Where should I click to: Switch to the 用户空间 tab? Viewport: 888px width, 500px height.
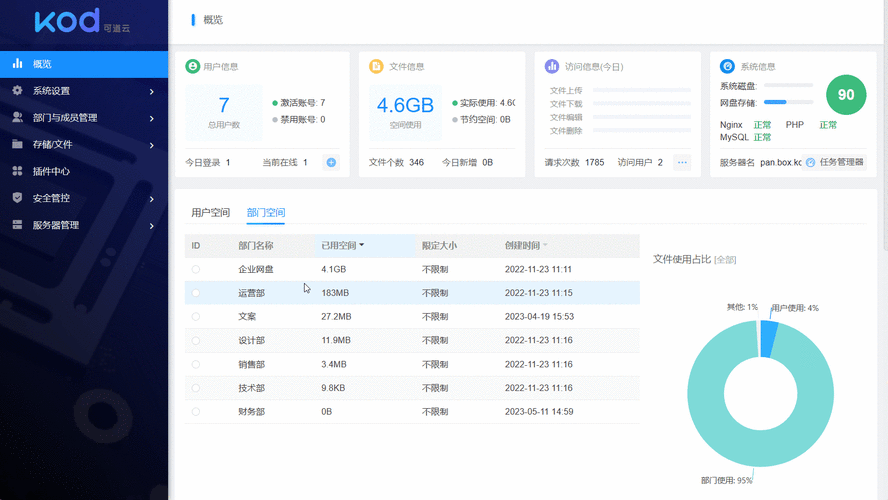pyautogui.click(x=211, y=212)
